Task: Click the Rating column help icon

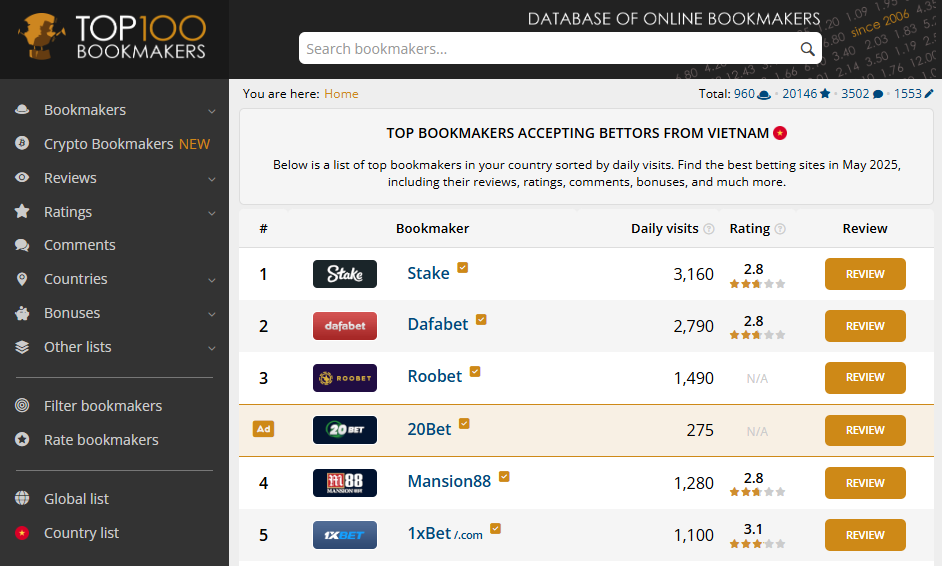Action: pyautogui.click(x=780, y=229)
